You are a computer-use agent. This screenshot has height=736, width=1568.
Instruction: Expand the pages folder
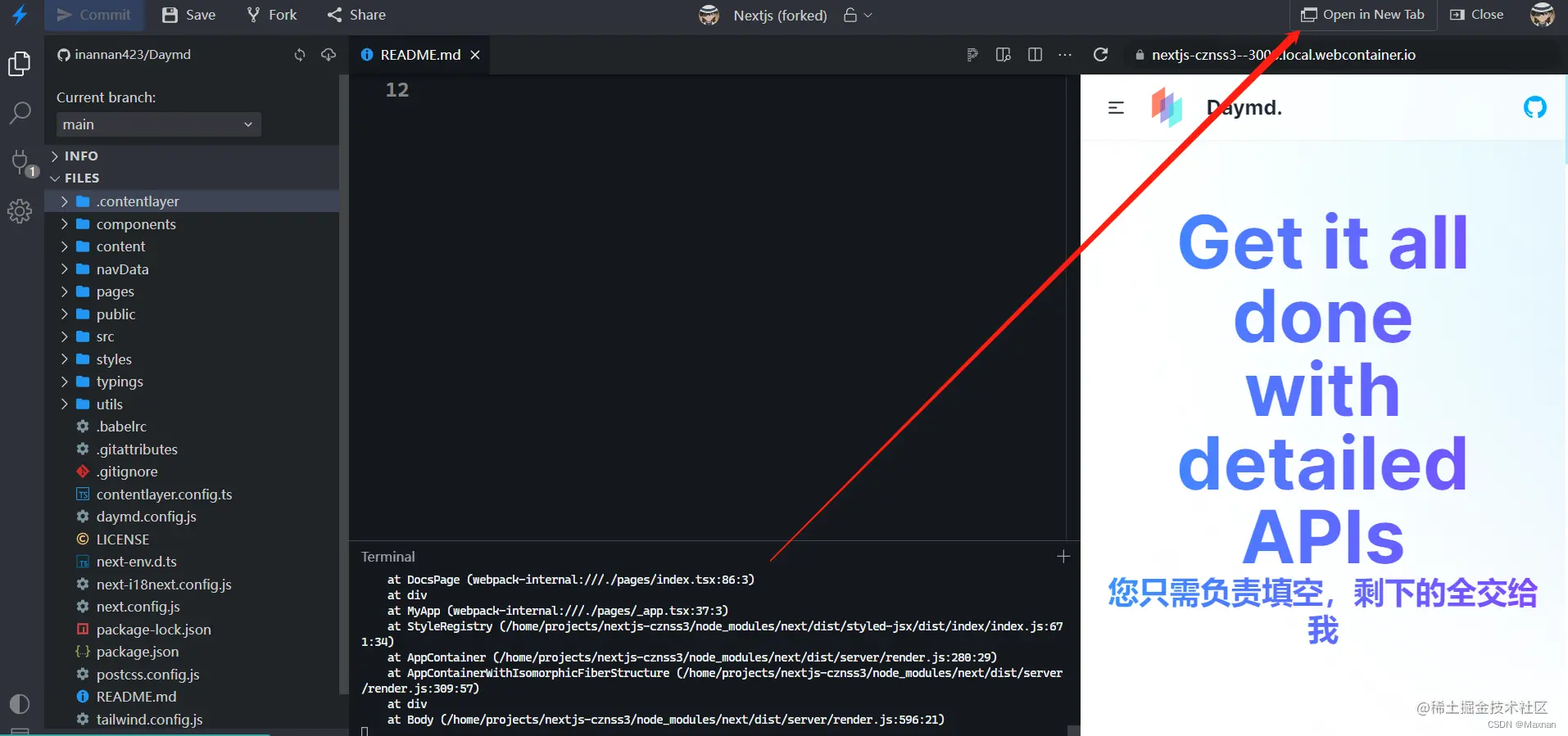pos(192,291)
